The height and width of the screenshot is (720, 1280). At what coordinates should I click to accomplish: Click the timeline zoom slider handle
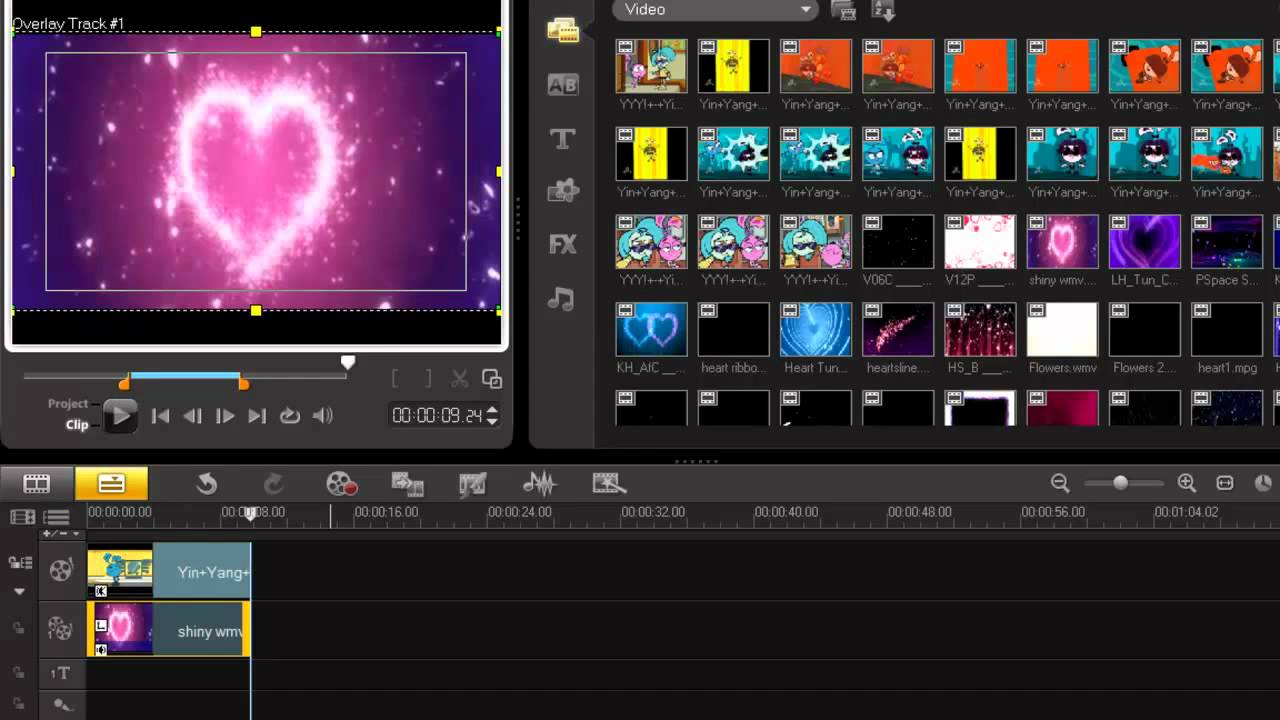coord(1121,483)
